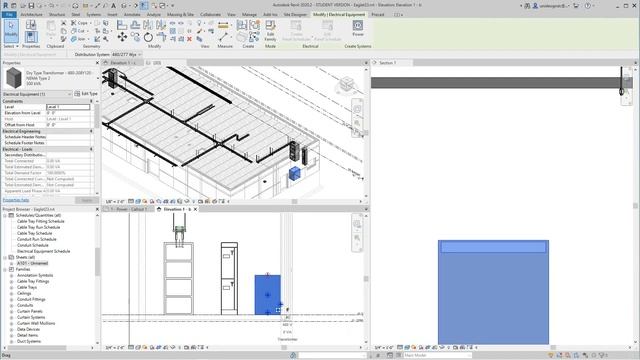Click the Apply button in Properties
The height and width of the screenshot is (360, 640).
87,200
